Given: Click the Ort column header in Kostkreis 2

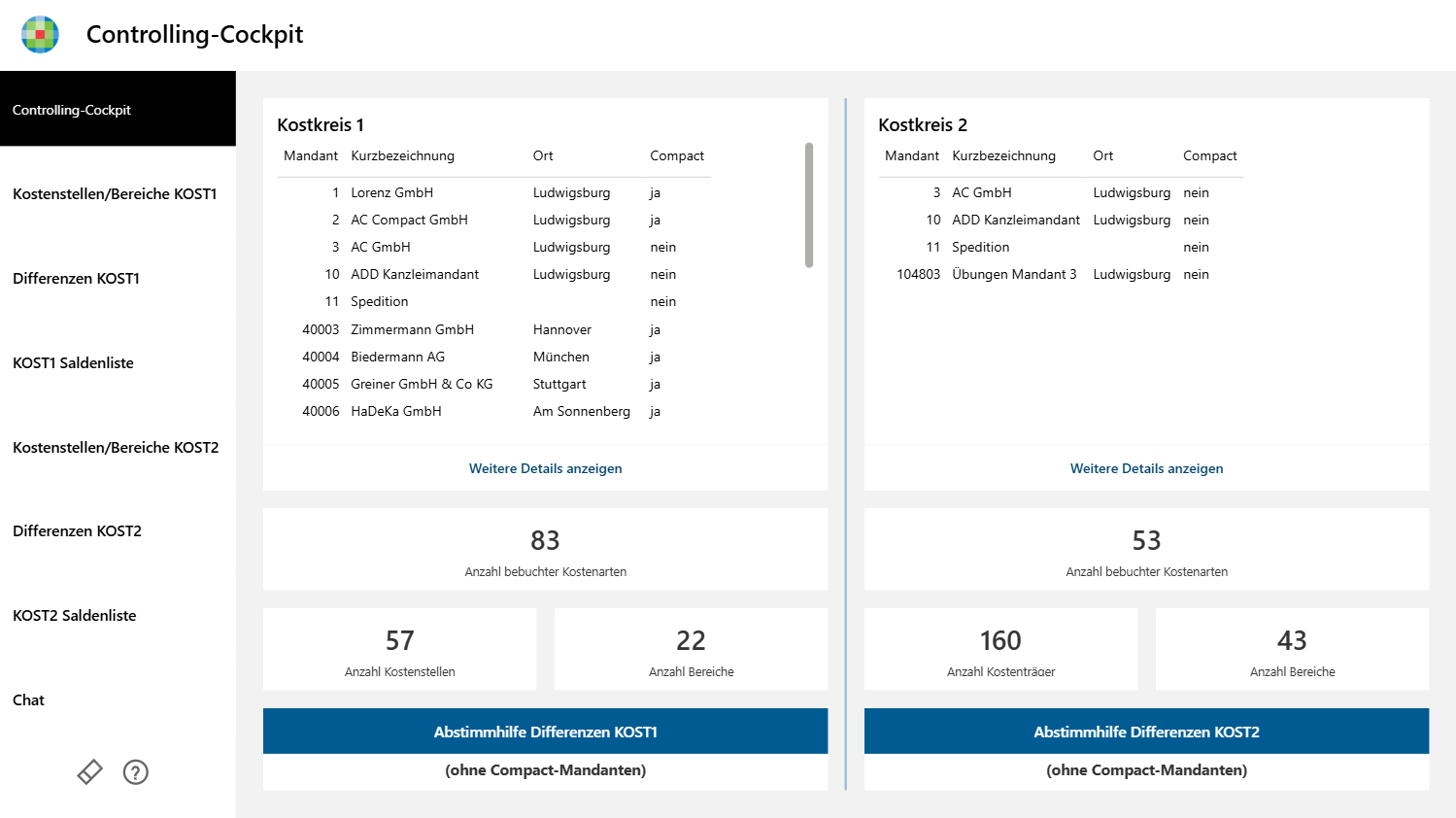Looking at the screenshot, I should 1103,155.
